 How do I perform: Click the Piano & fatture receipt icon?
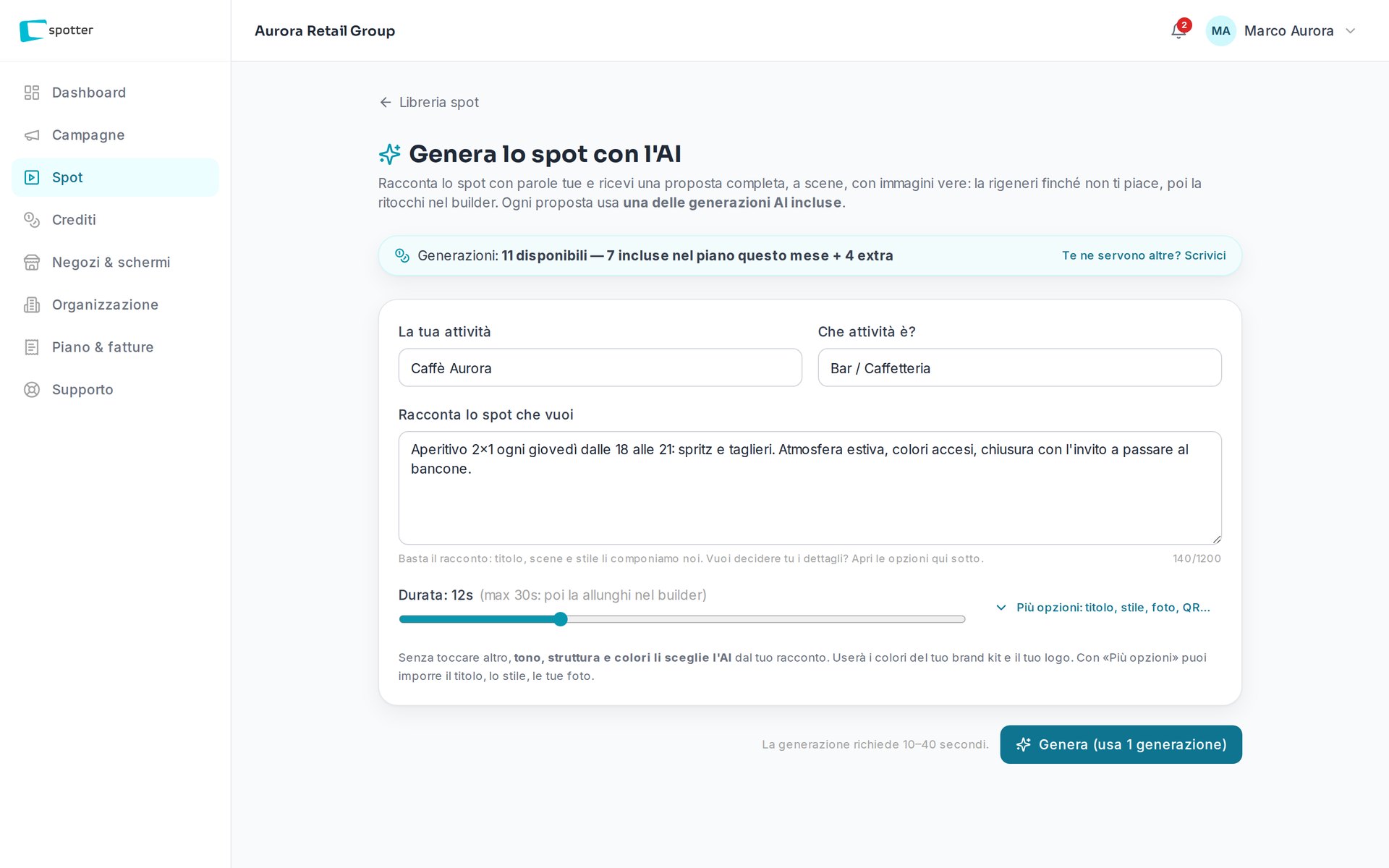click(x=32, y=347)
